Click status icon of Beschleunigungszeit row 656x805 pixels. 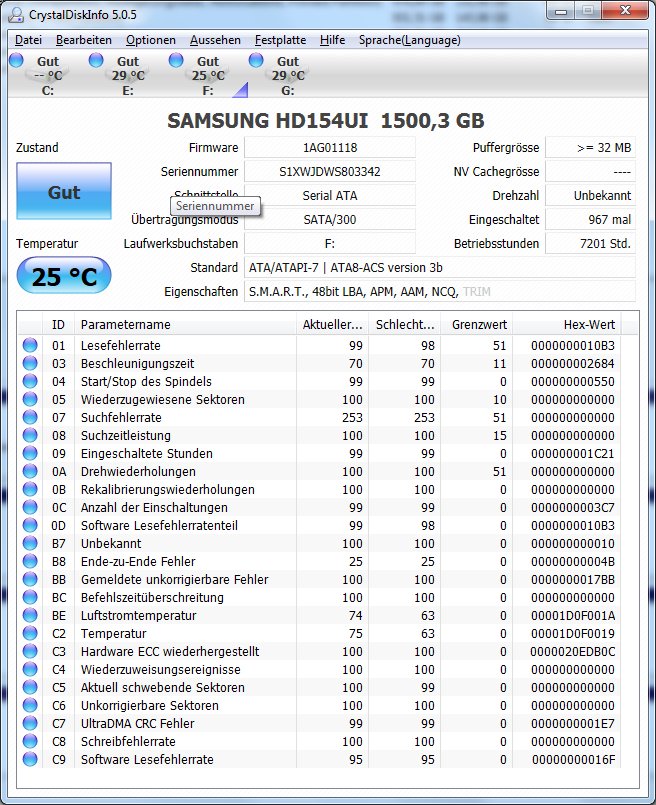pyautogui.click(x=30, y=363)
